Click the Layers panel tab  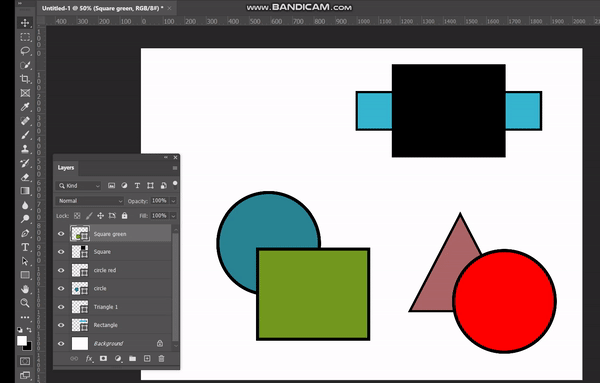tap(66, 168)
